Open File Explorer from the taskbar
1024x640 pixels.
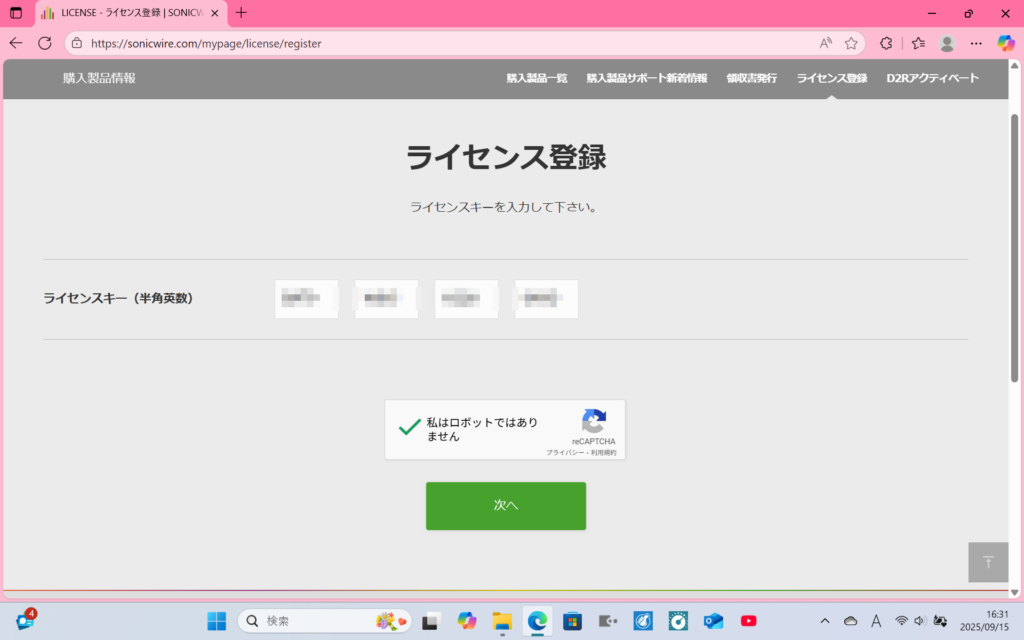tap(502, 621)
